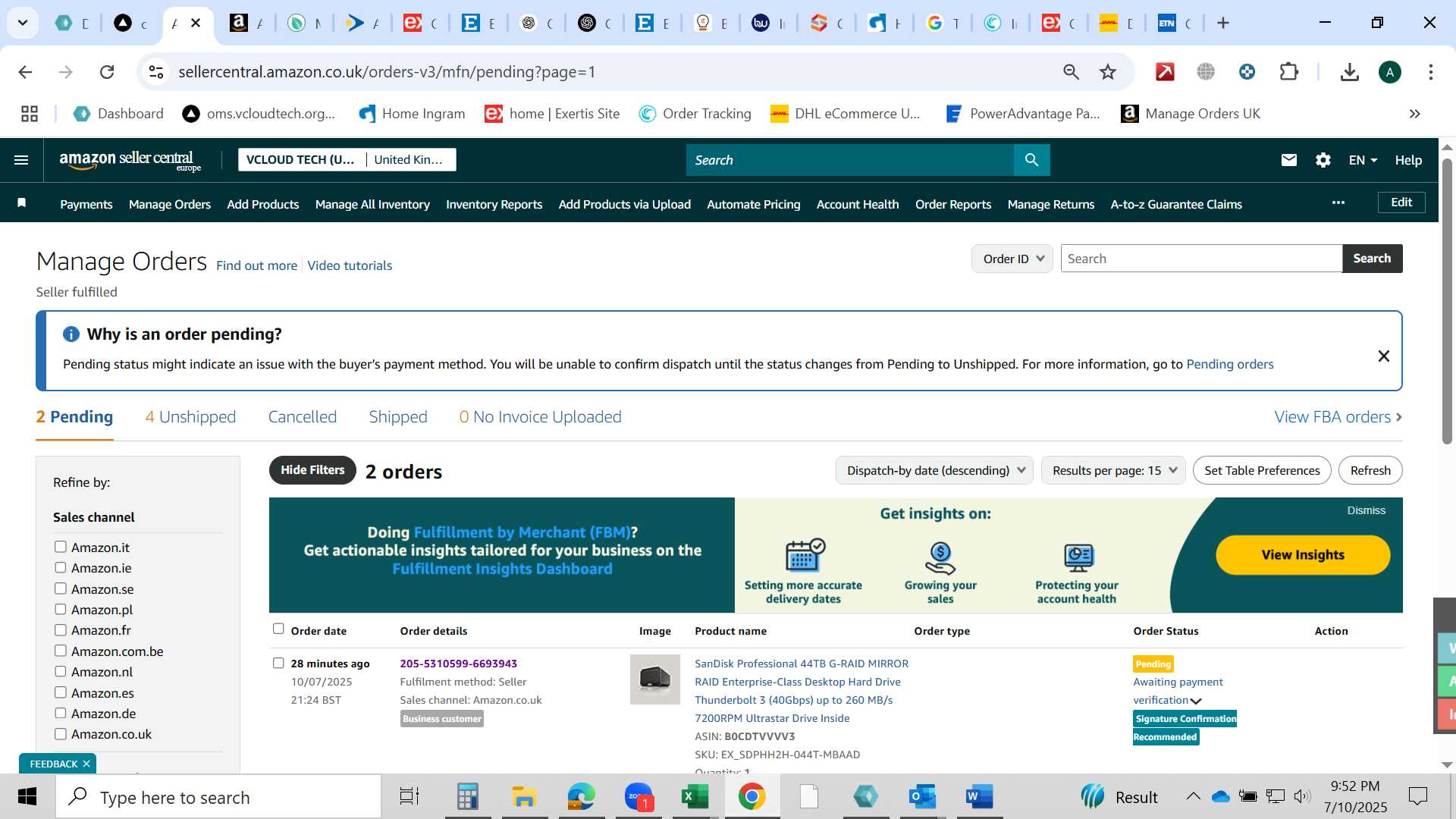Open Chrome downloads icon

[x=1349, y=72]
